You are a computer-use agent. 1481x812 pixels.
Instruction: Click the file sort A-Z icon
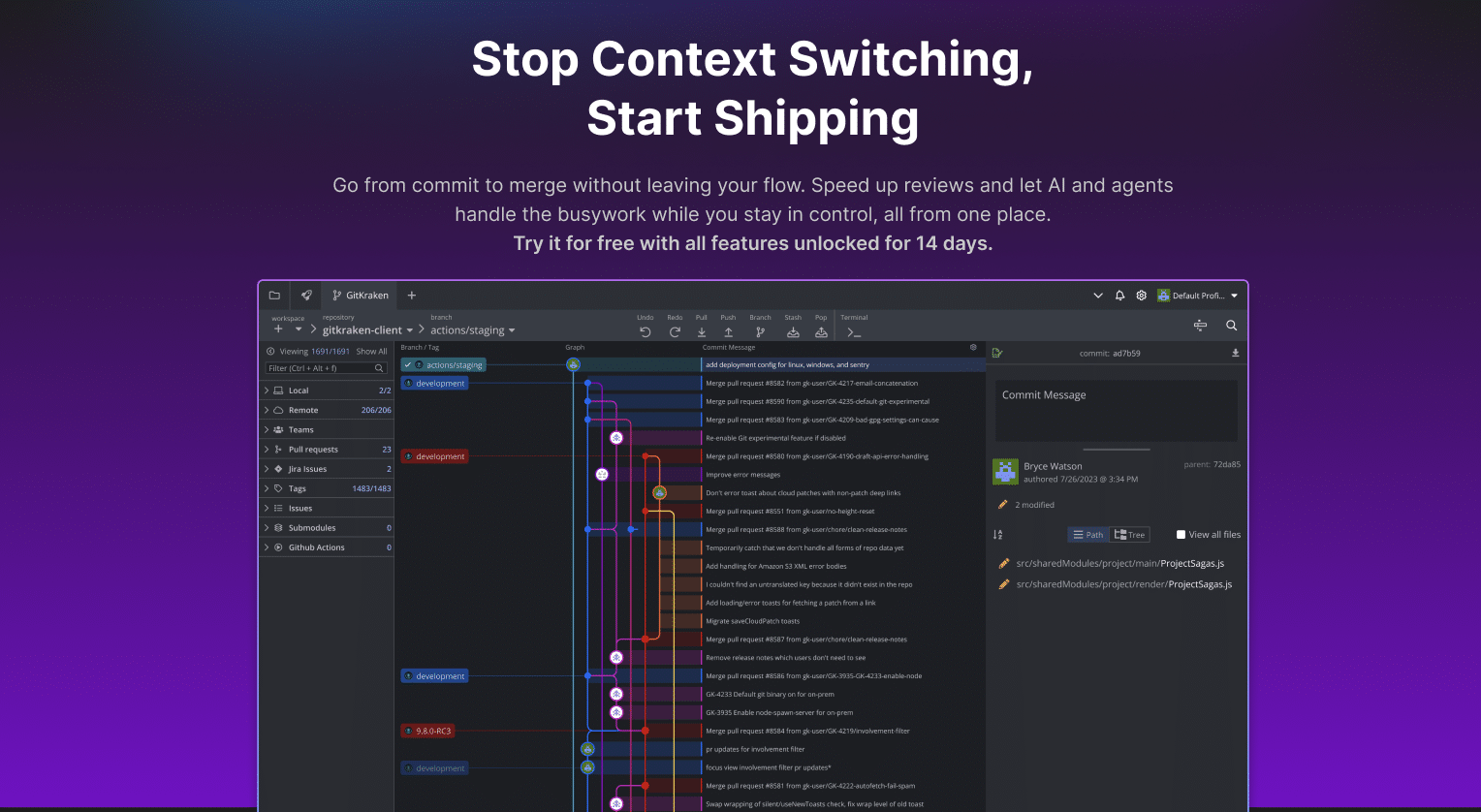pyautogui.click(x=998, y=535)
